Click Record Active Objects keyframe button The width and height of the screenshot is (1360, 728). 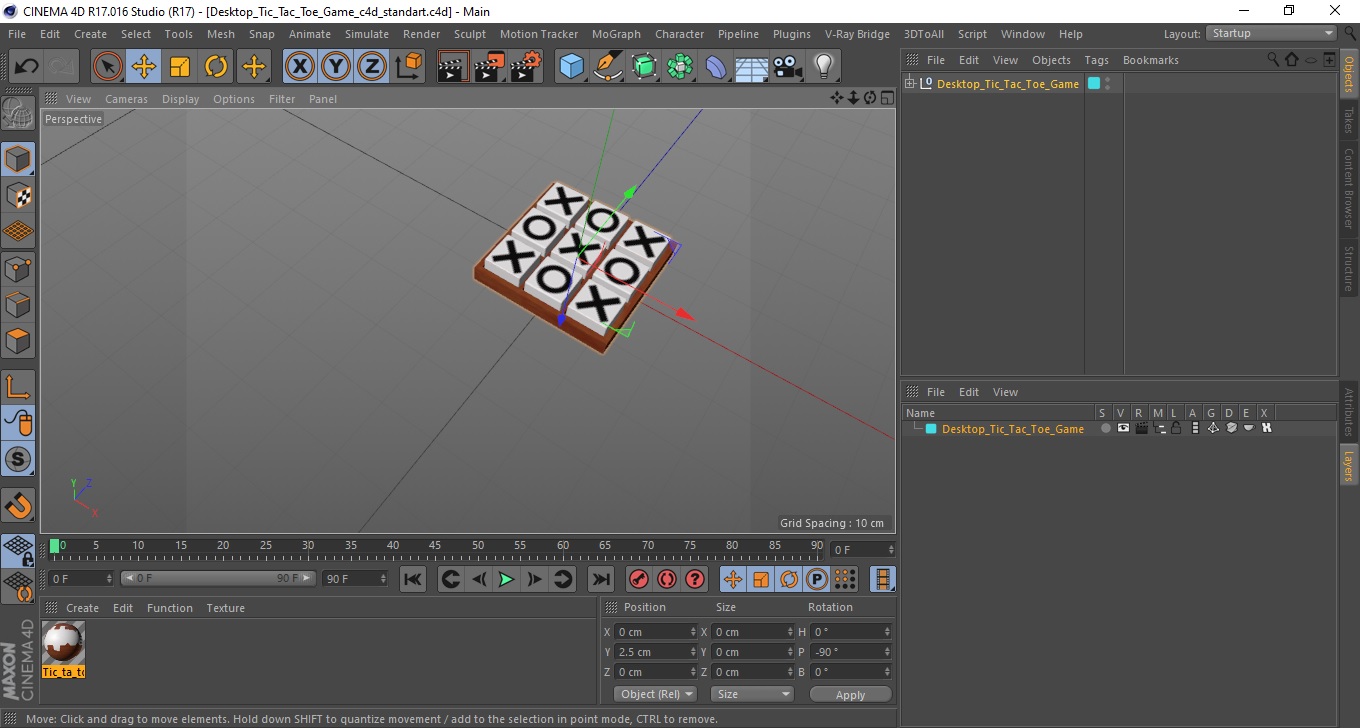click(638, 579)
